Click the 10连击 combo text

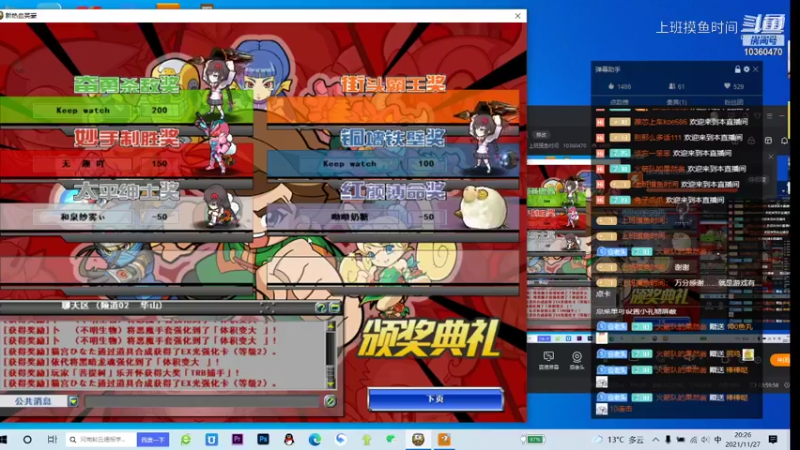[621, 409]
